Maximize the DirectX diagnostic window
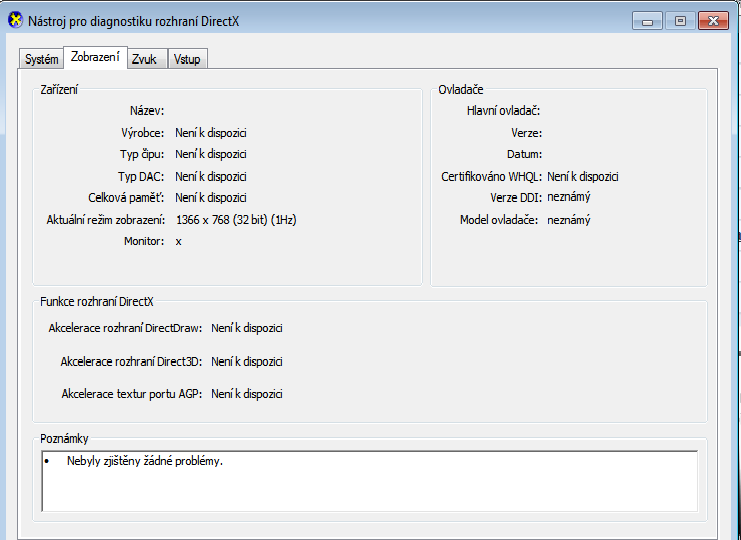The width and height of the screenshot is (741, 540). (x=680, y=21)
